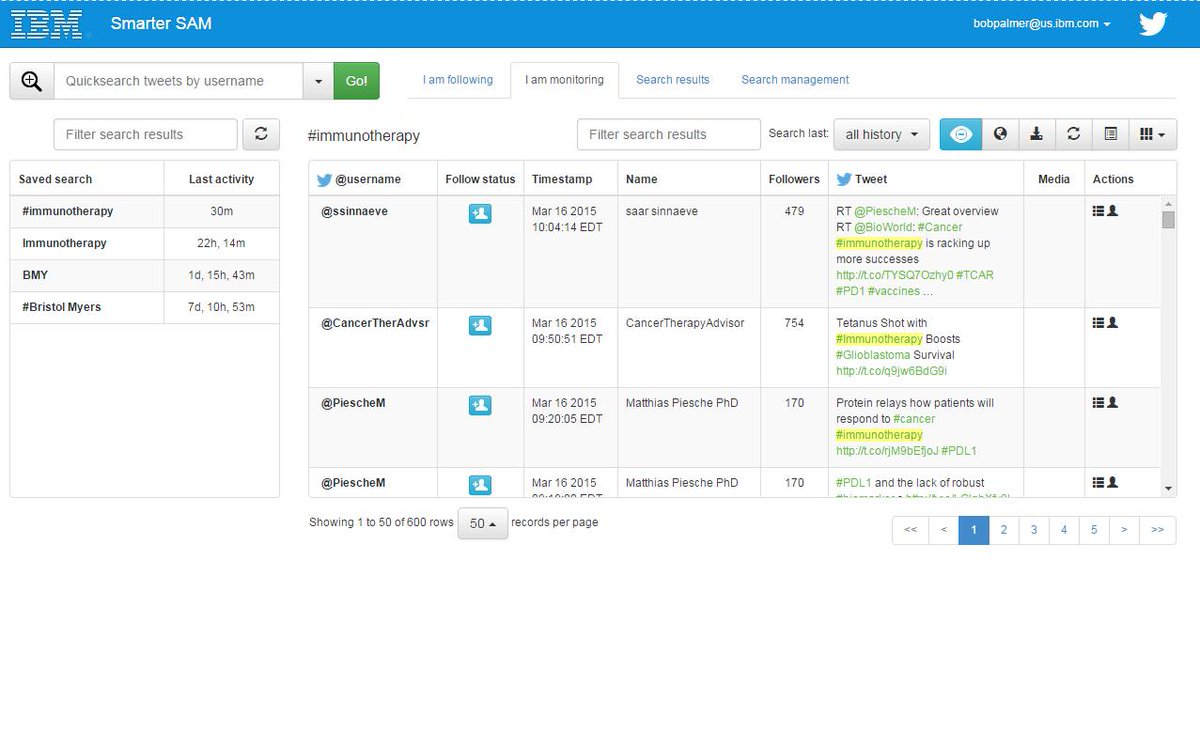Click the magnifier icon beside quicksearch box
The height and width of the screenshot is (747, 1200).
click(x=32, y=81)
